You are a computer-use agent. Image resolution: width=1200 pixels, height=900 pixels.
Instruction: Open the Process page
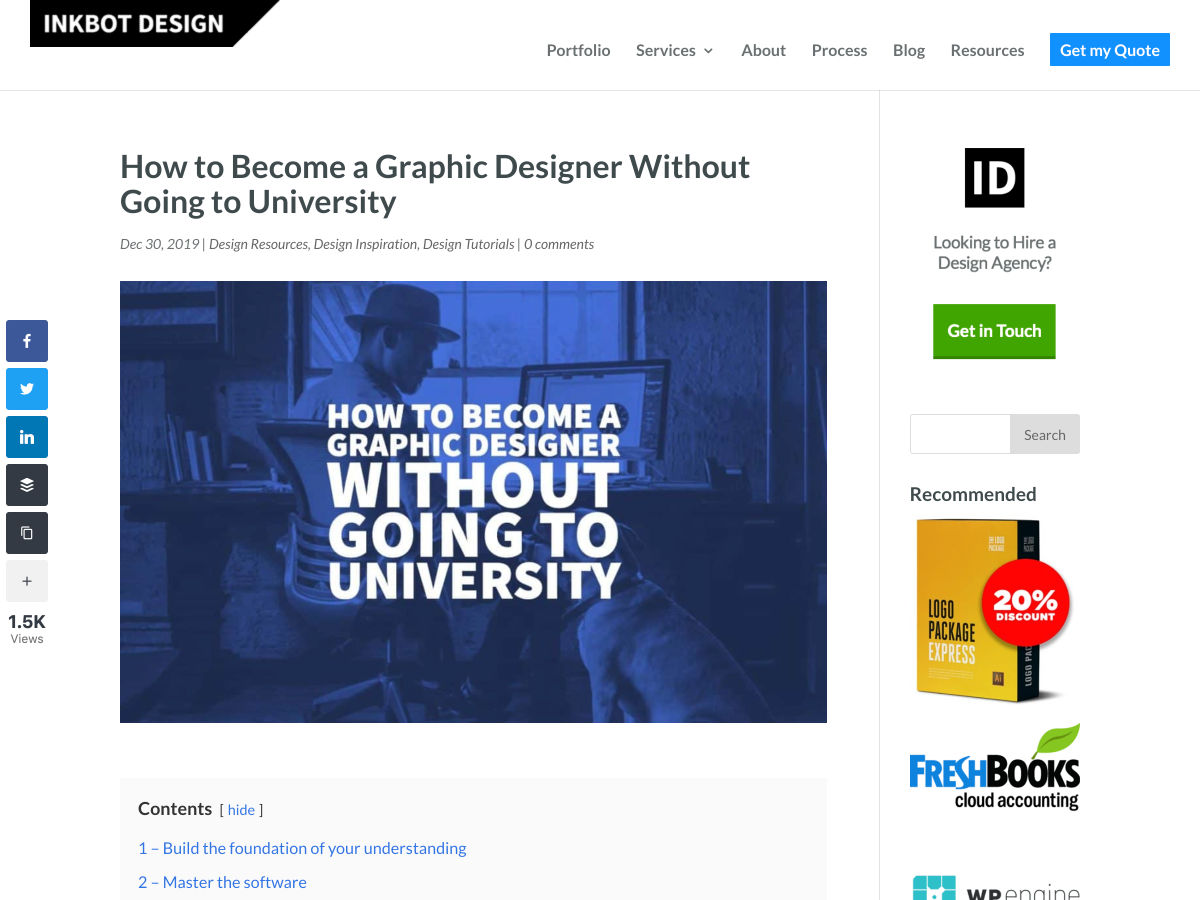pyautogui.click(x=839, y=50)
